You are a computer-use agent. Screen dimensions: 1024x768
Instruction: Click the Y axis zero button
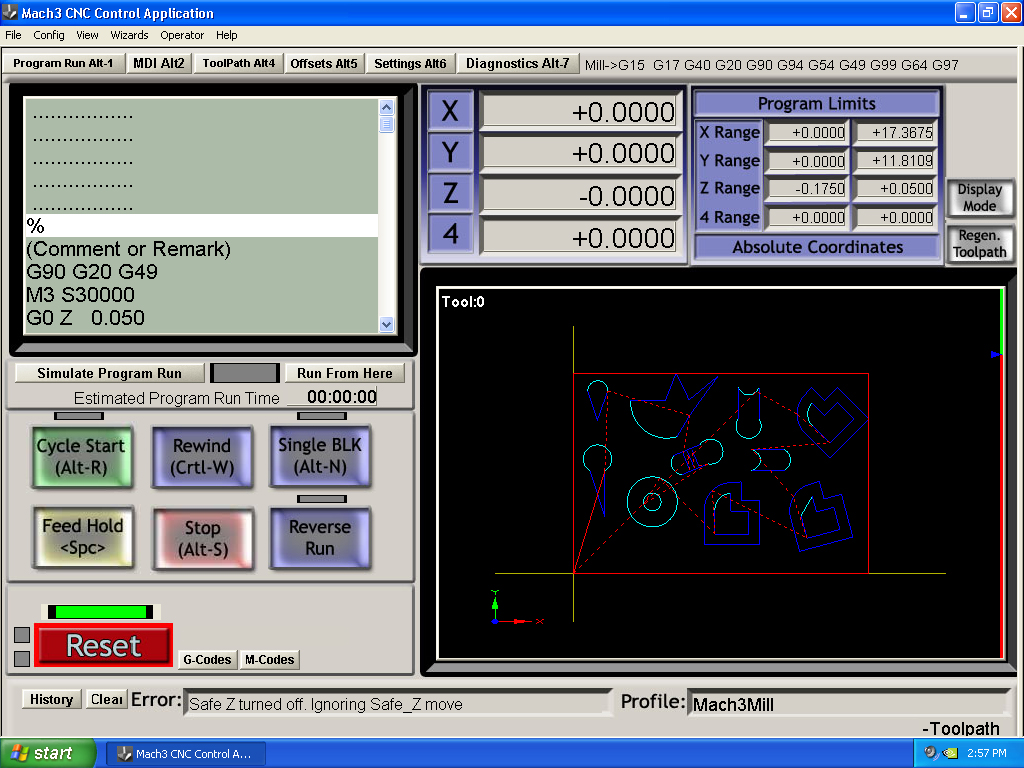click(450, 153)
